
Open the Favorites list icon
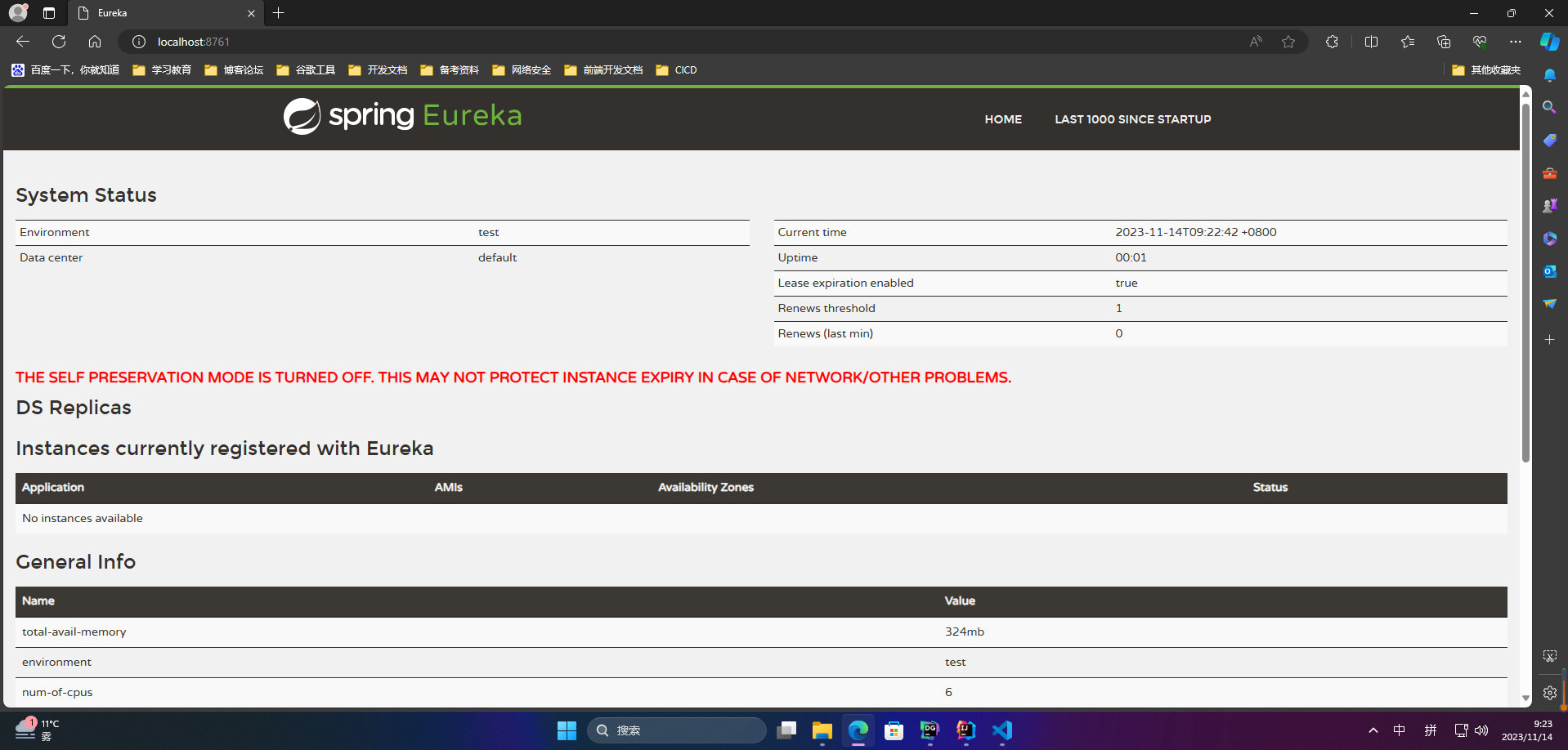(1407, 42)
